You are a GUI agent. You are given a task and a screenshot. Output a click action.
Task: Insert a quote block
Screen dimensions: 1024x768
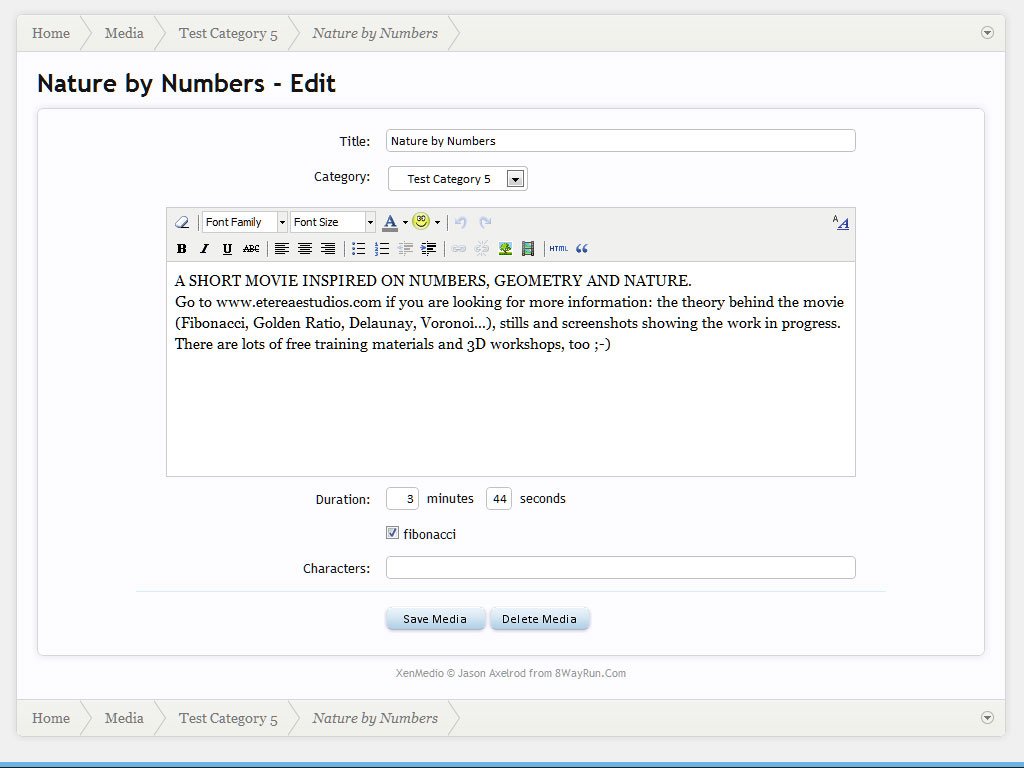(582, 249)
